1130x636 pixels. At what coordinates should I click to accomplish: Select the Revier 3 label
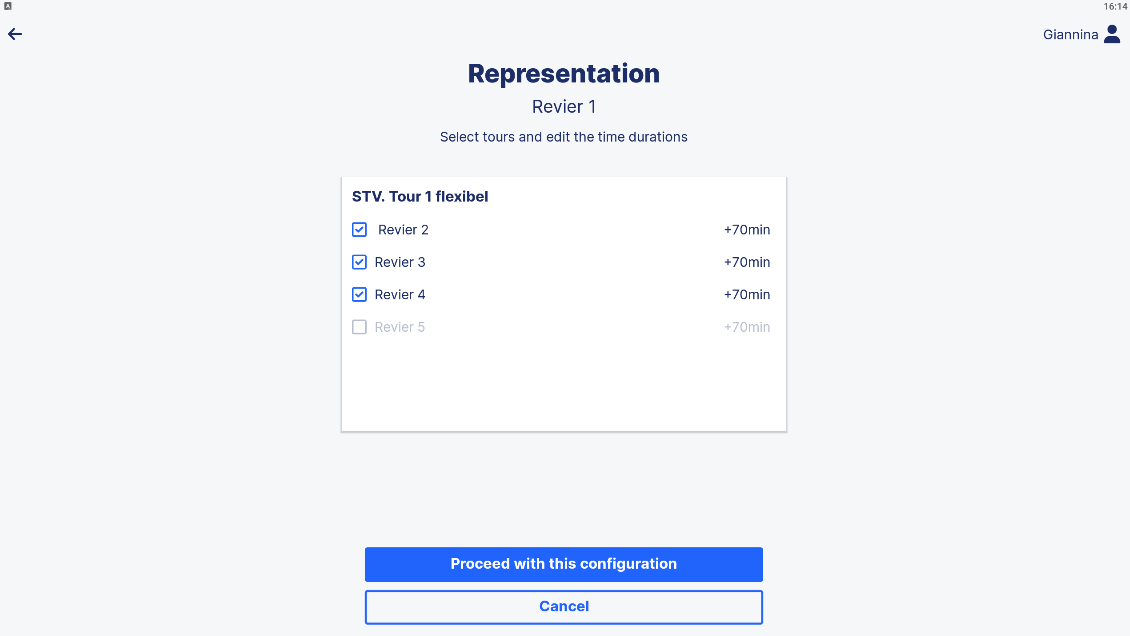pos(400,262)
